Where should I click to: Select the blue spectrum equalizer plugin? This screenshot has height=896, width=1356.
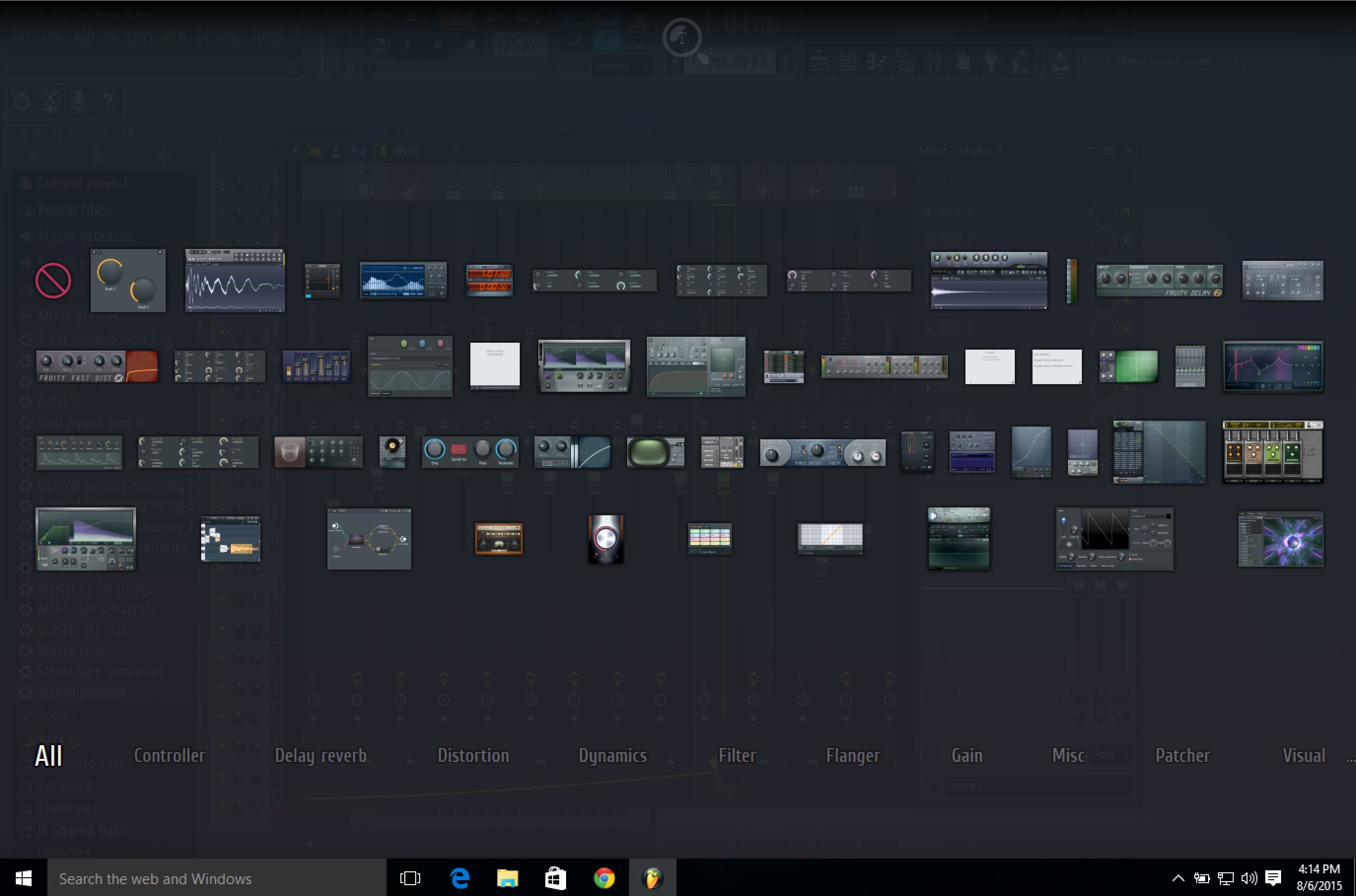(x=403, y=281)
